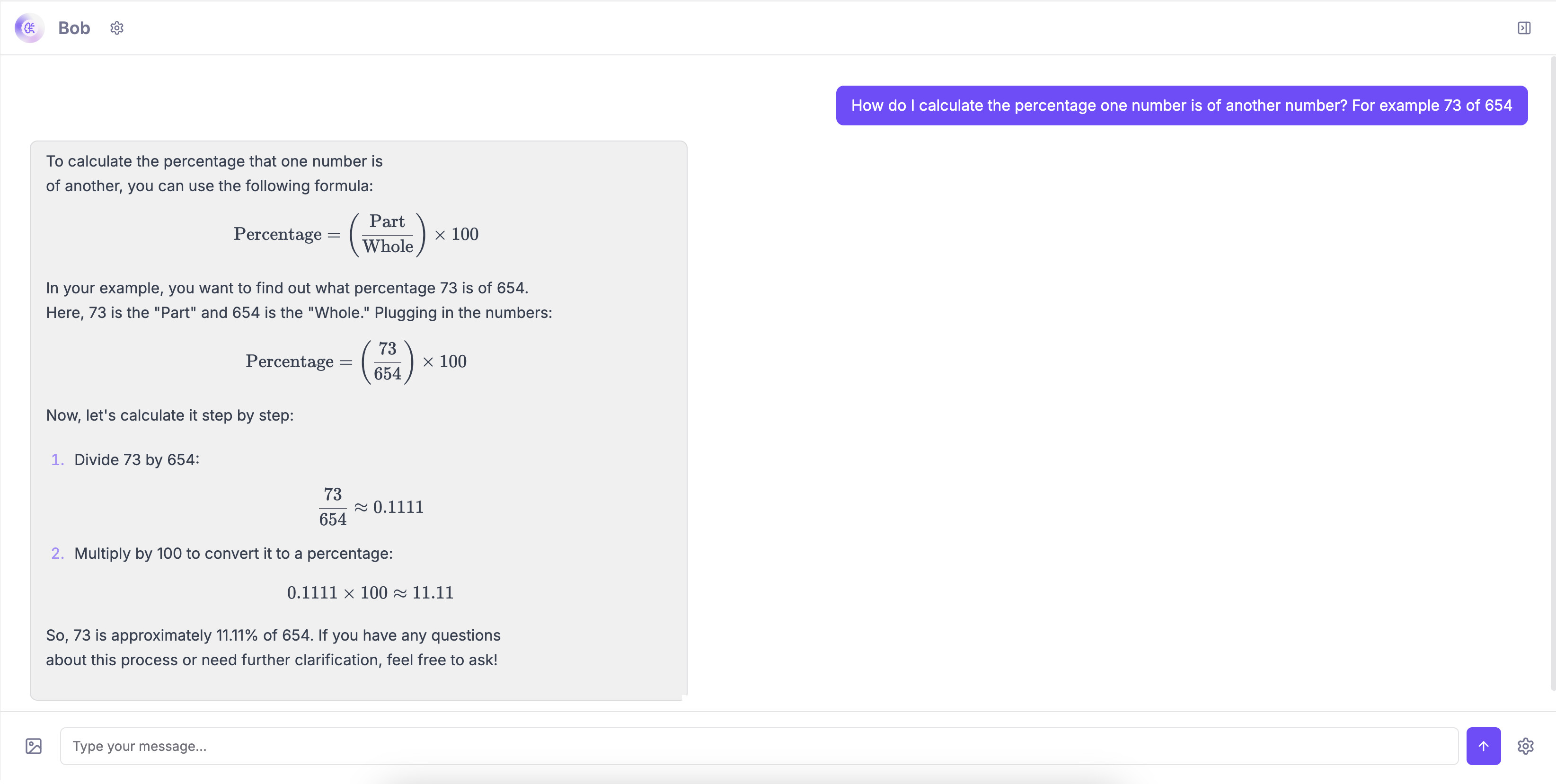Toggle the side panel icon at top right

1523,28
